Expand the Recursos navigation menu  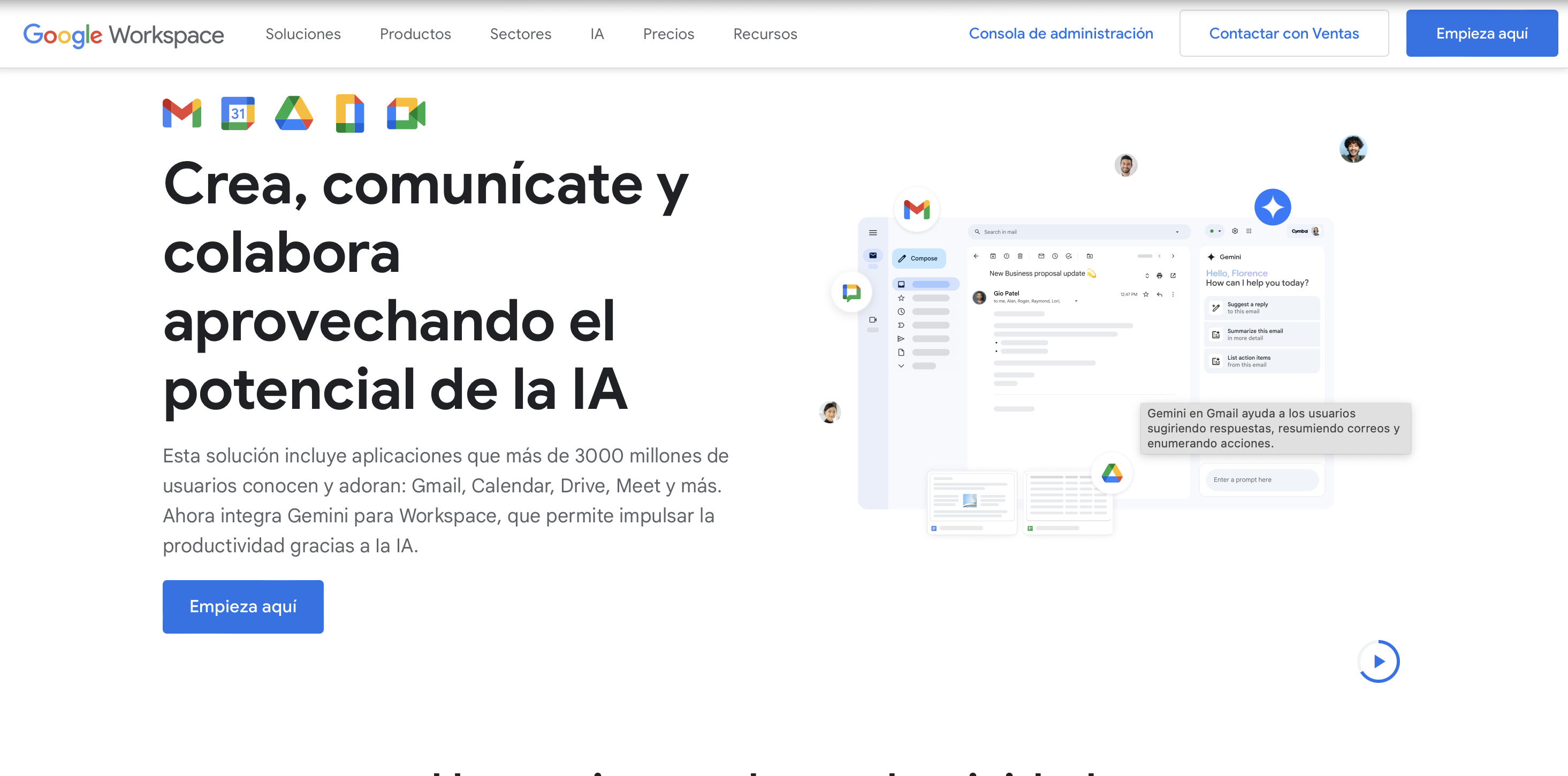click(x=765, y=34)
